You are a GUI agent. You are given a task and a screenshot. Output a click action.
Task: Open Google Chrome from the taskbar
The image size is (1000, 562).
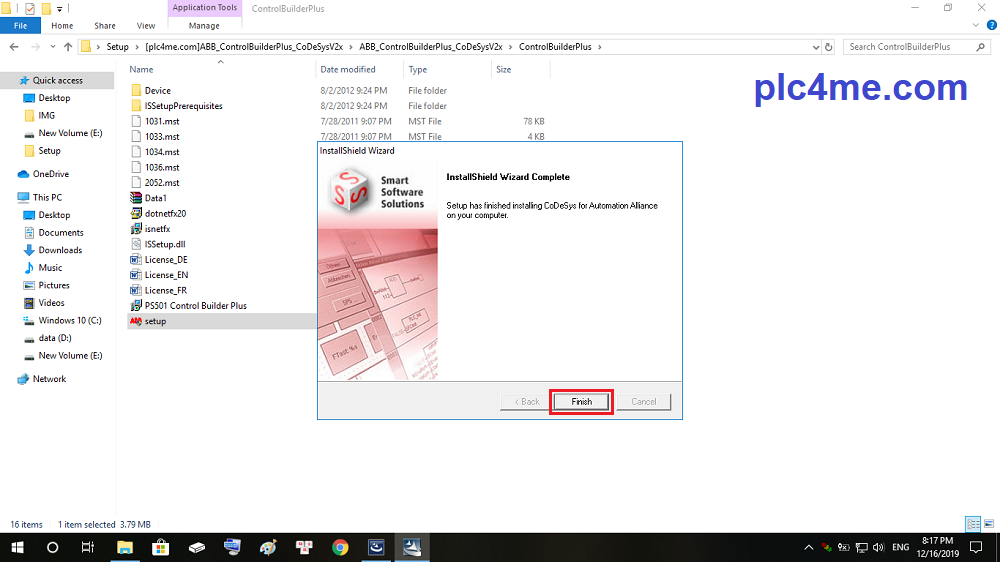(x=340, y=547)
